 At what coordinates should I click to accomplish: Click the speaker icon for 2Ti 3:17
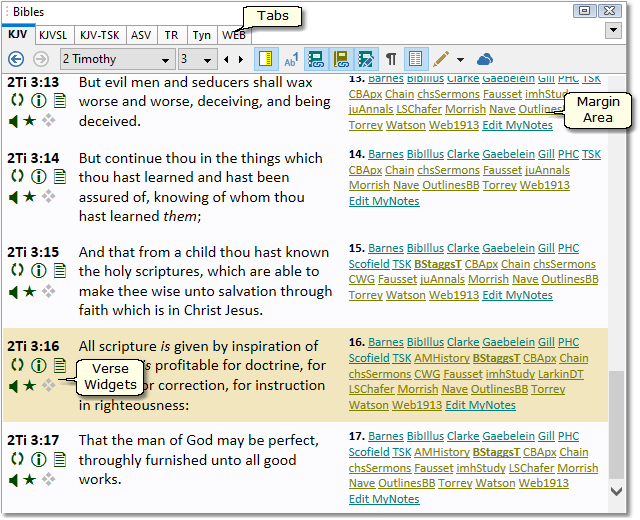click(13, 480)
